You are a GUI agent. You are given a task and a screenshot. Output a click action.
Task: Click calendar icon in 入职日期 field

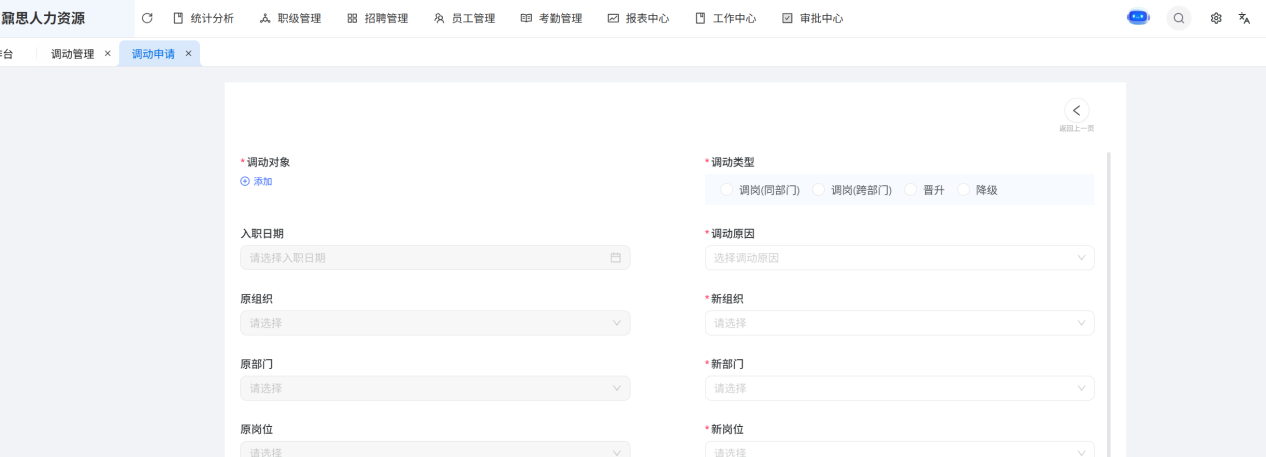click(x=616, y=258)
